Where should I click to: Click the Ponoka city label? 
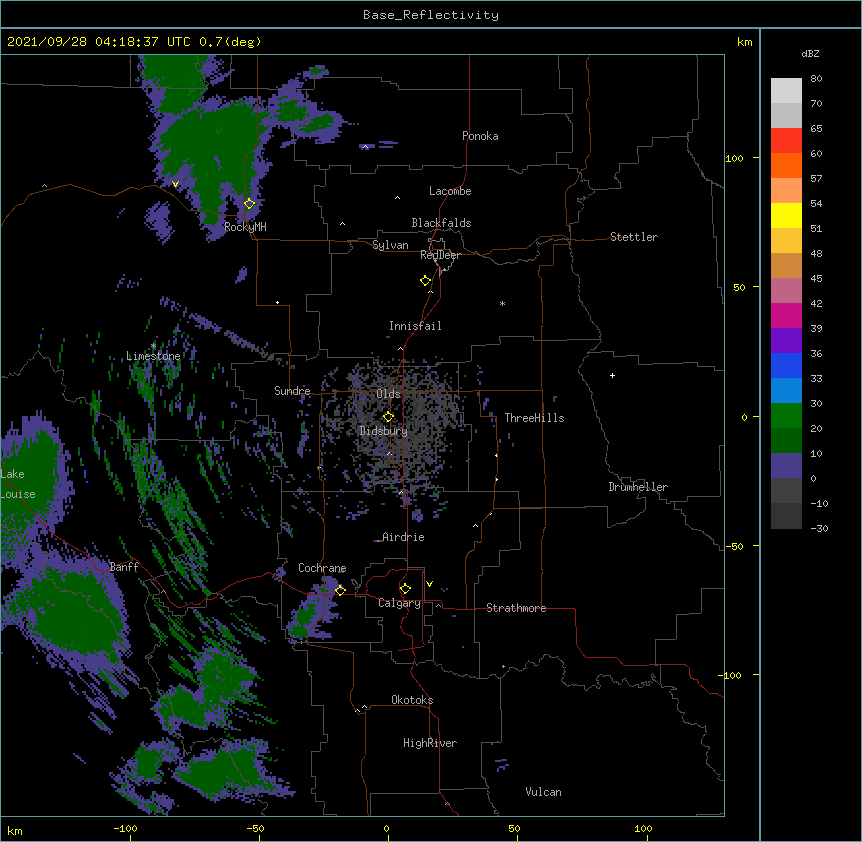[480, 136]
